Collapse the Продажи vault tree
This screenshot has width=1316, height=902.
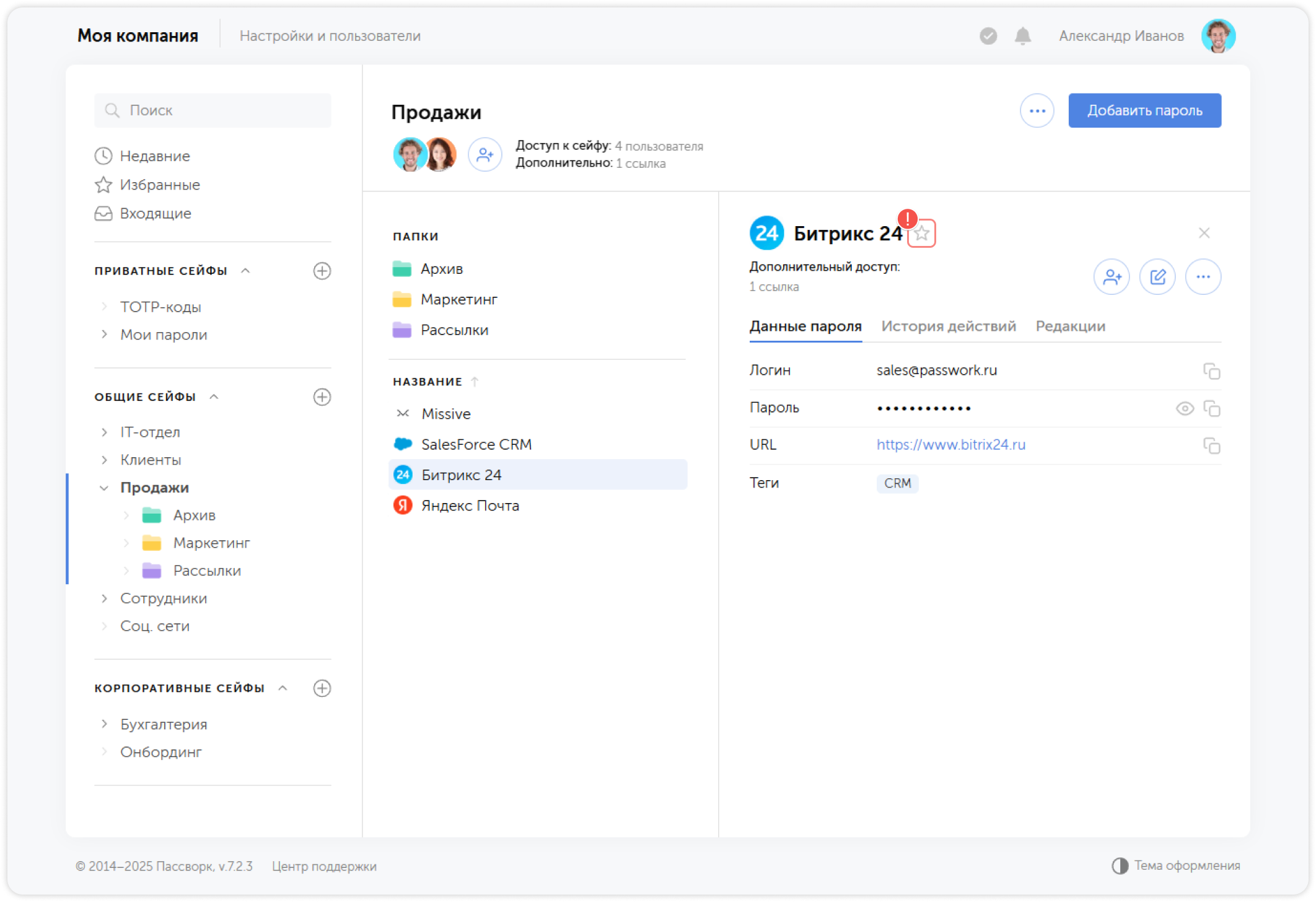[104, 488]
